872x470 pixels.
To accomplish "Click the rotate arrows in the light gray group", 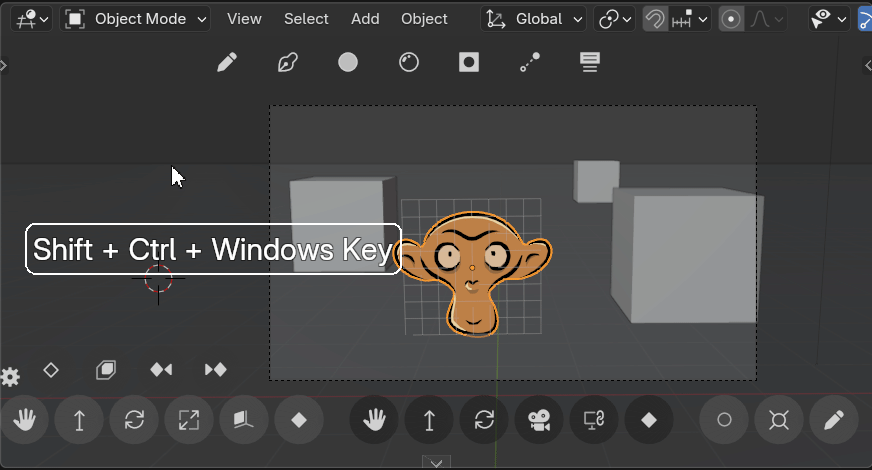I will pos(134,420).
